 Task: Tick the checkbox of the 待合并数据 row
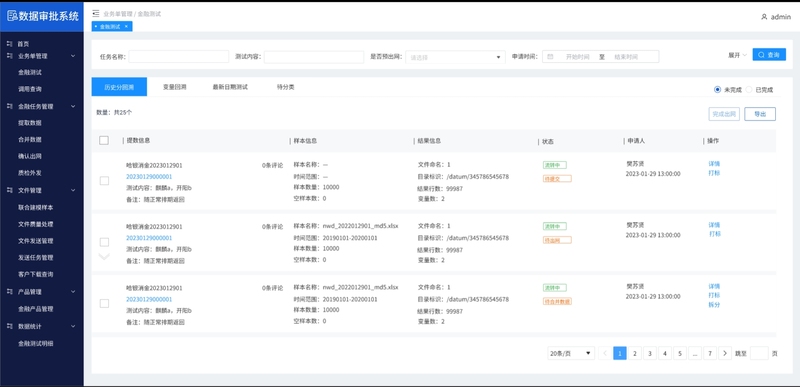(104, 303)
